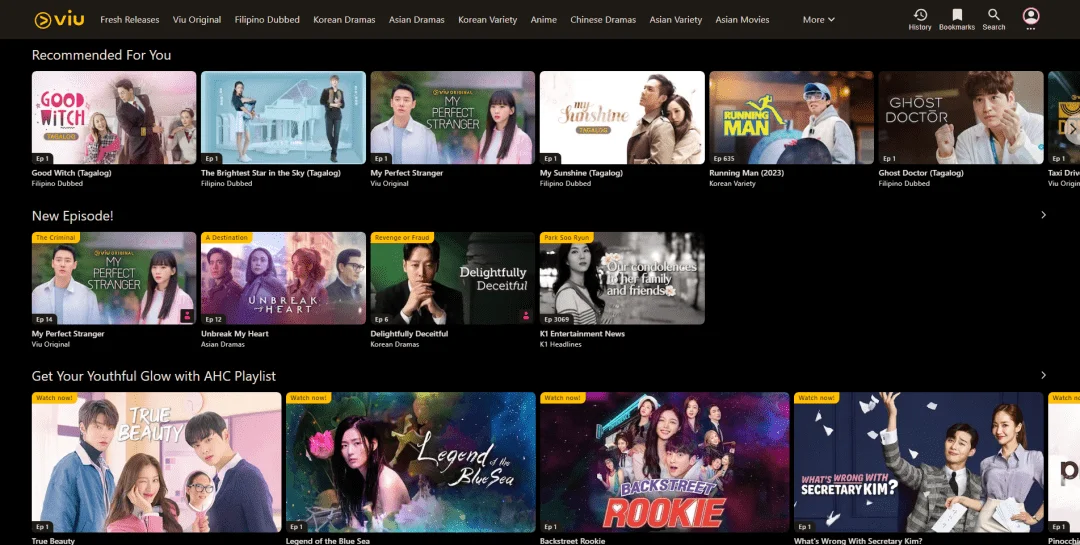Image resolution: width=1080 pixels, height=545 pixels.
Task: Click the Unbreak My Heart title link
Action: click(235, 333)
